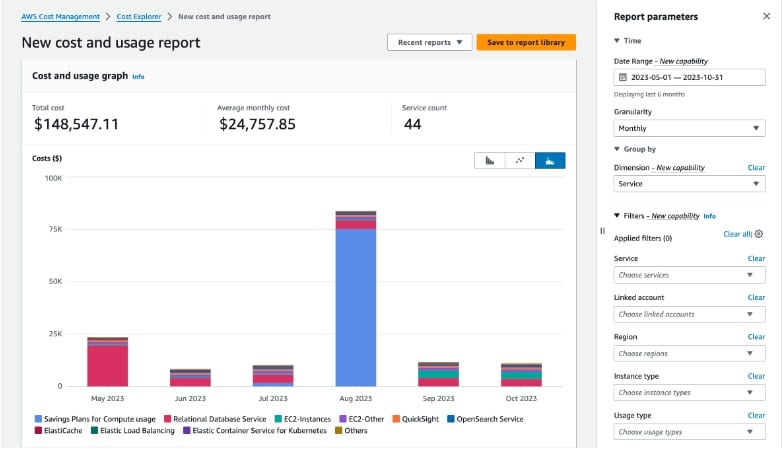Click average monthly cost $24,757.85

coord(257,124)
